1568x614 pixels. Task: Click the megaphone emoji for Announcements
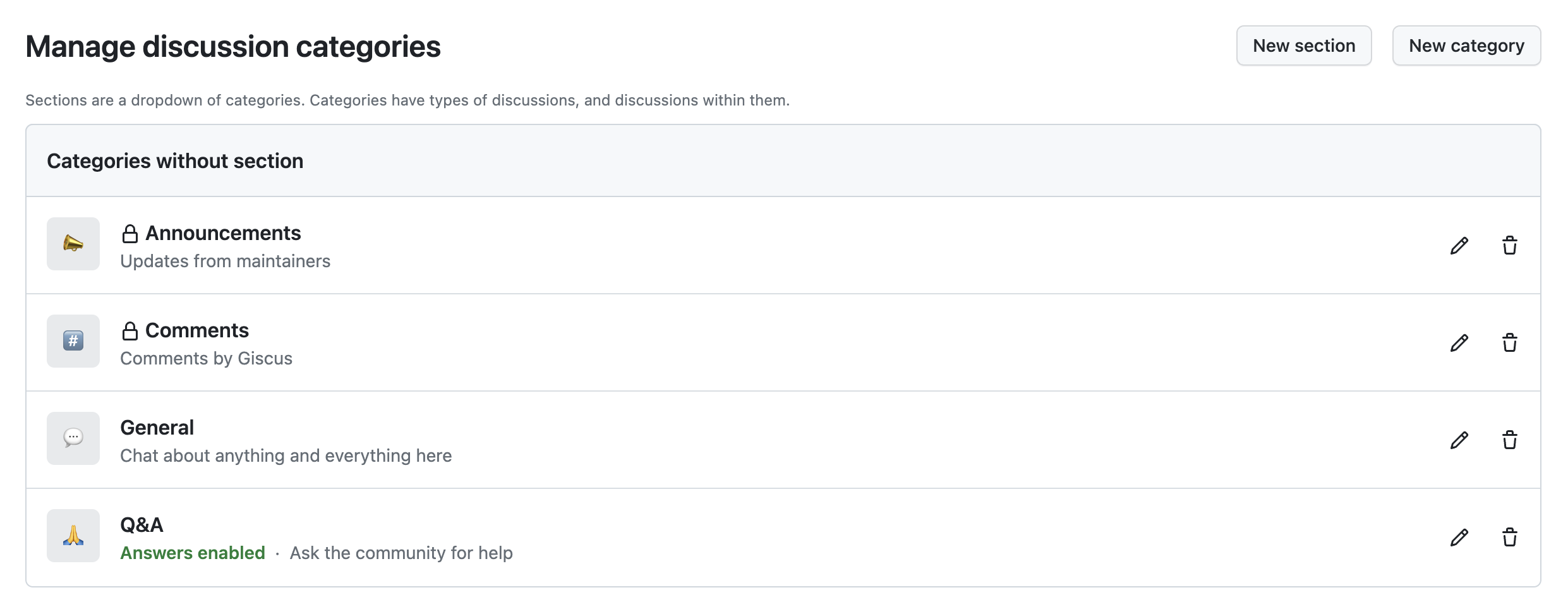click(x=73, y=244)
